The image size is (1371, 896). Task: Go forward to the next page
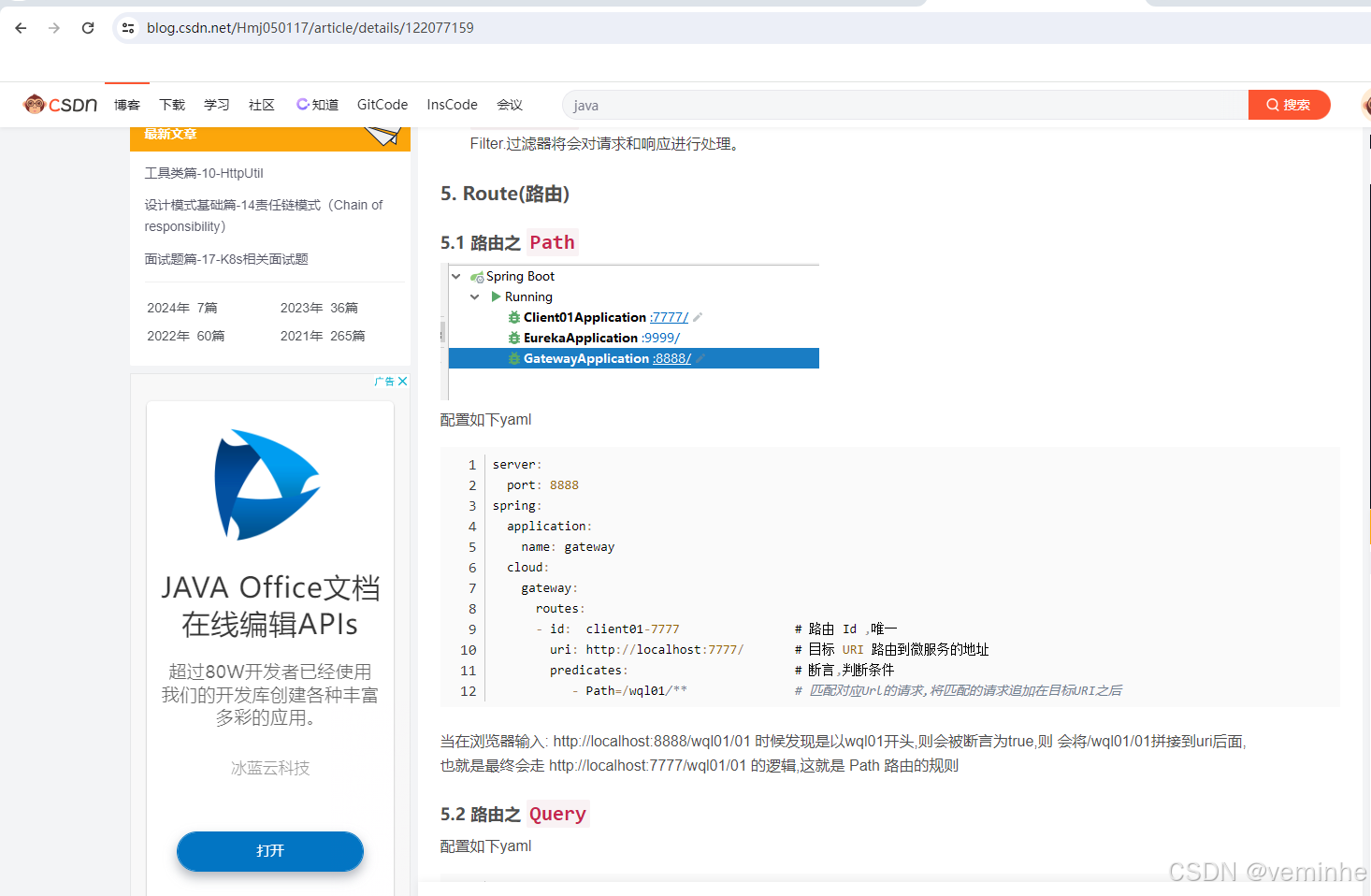(x=54, y=28)
